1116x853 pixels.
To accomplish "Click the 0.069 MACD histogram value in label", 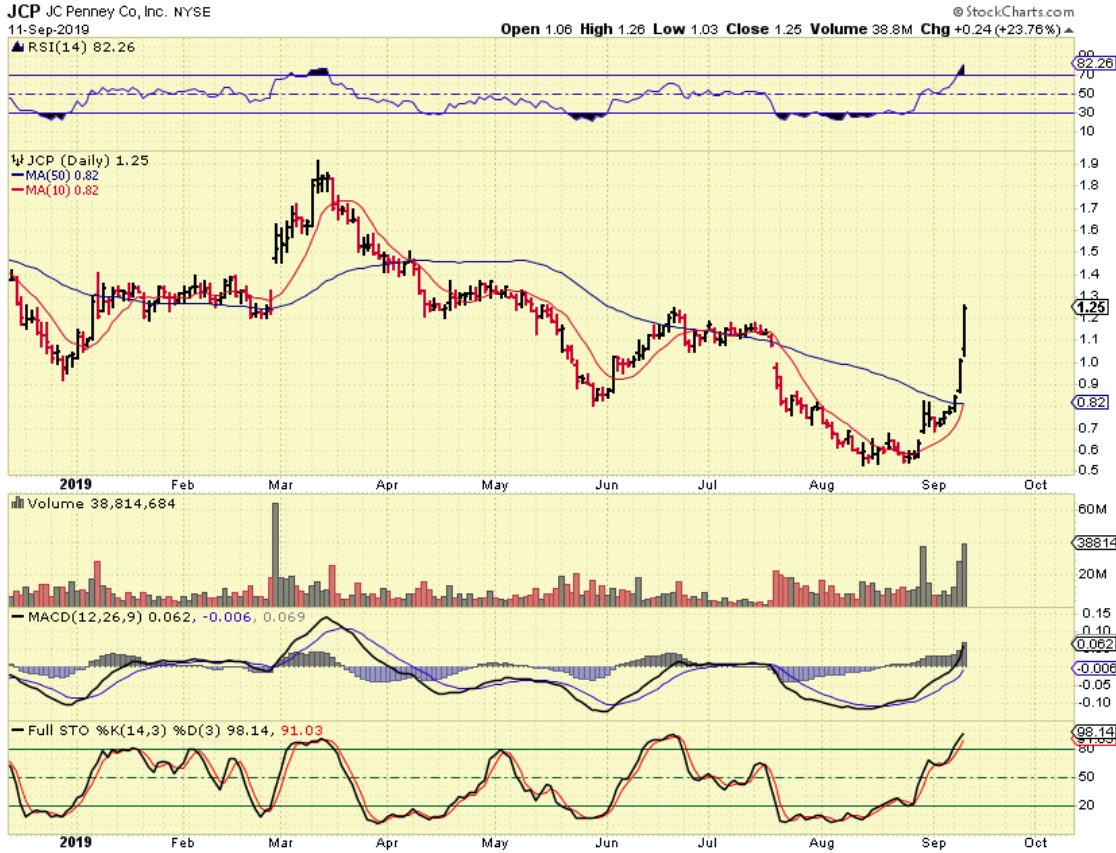I will [284, 617].
